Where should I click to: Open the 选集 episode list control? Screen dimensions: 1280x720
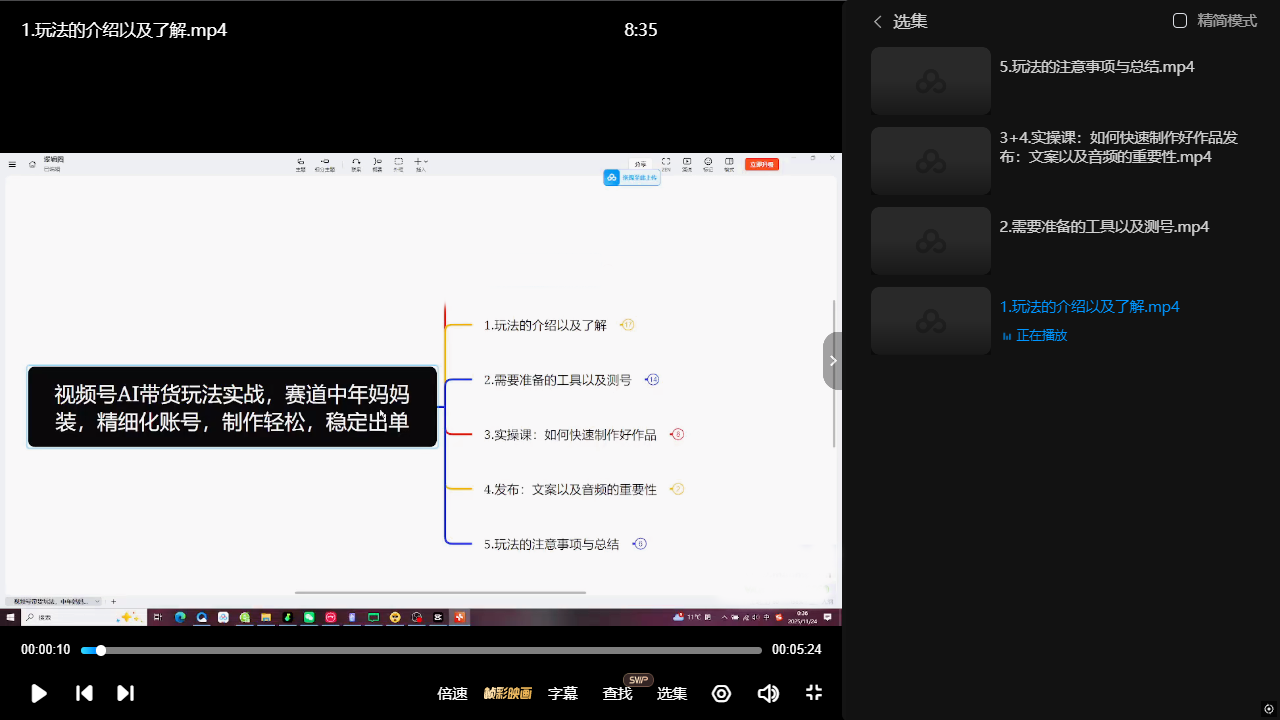click(x=671, y=693)
